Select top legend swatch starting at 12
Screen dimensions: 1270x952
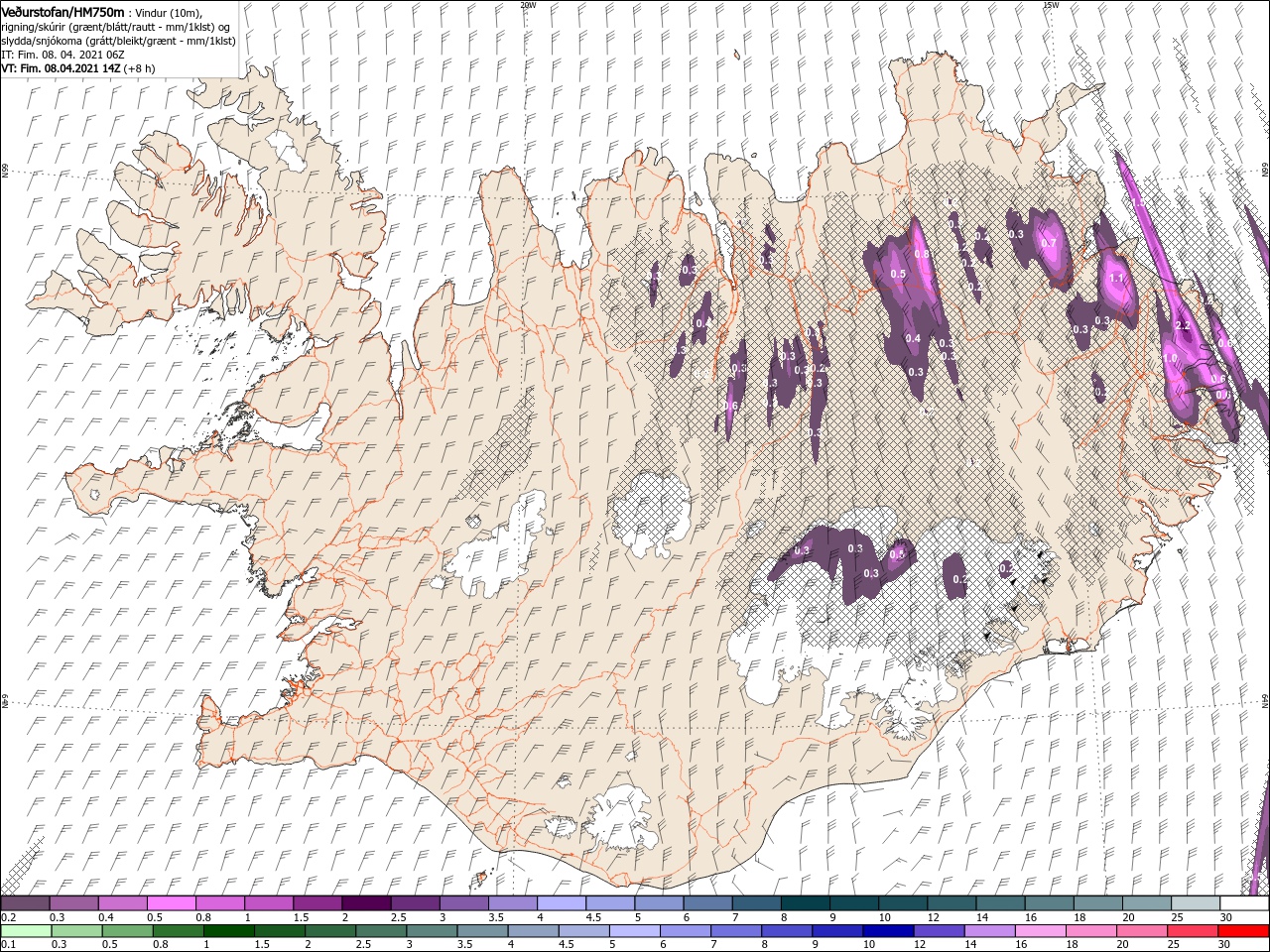click(952, 903)
